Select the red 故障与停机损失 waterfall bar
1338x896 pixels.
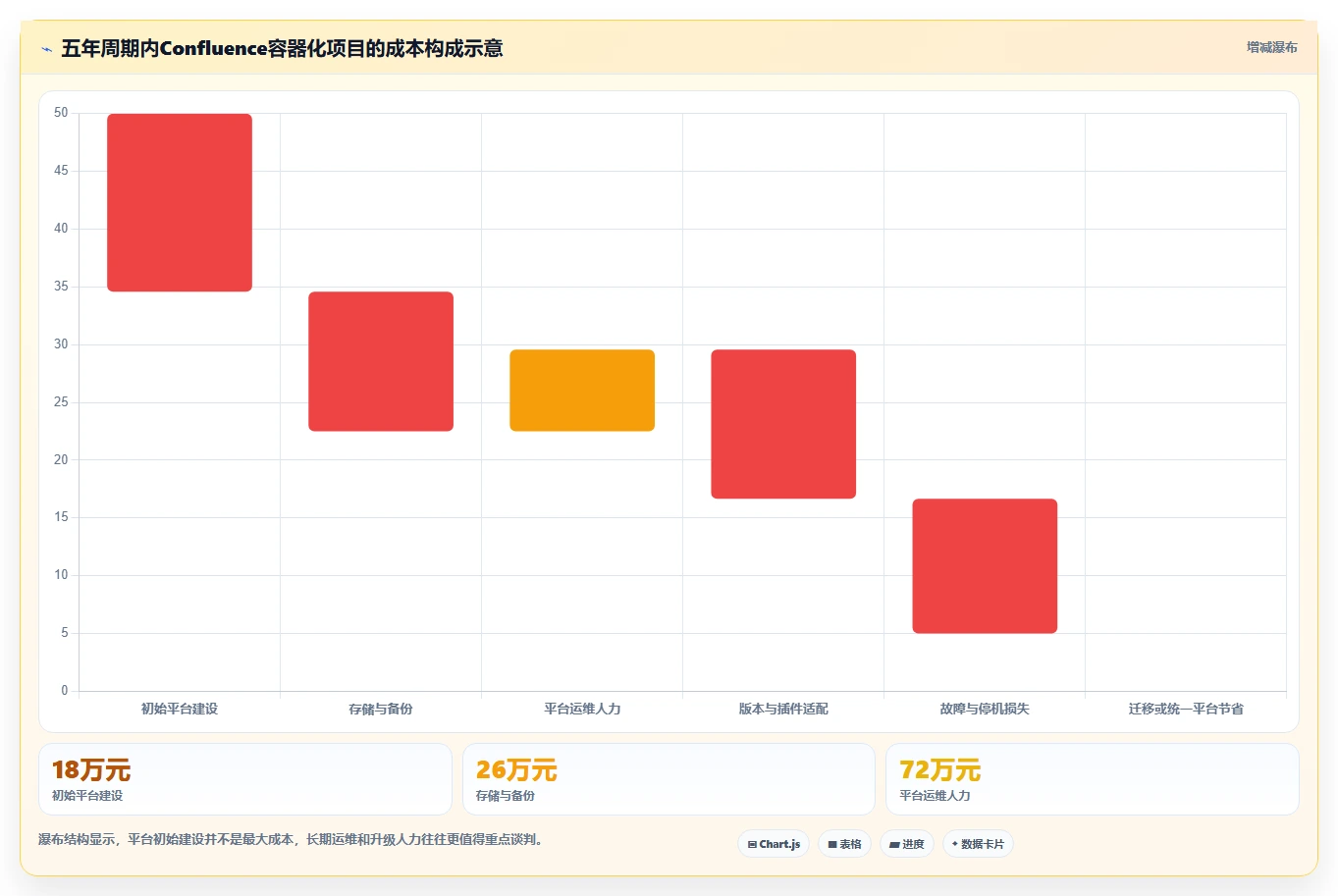(985, 565)
